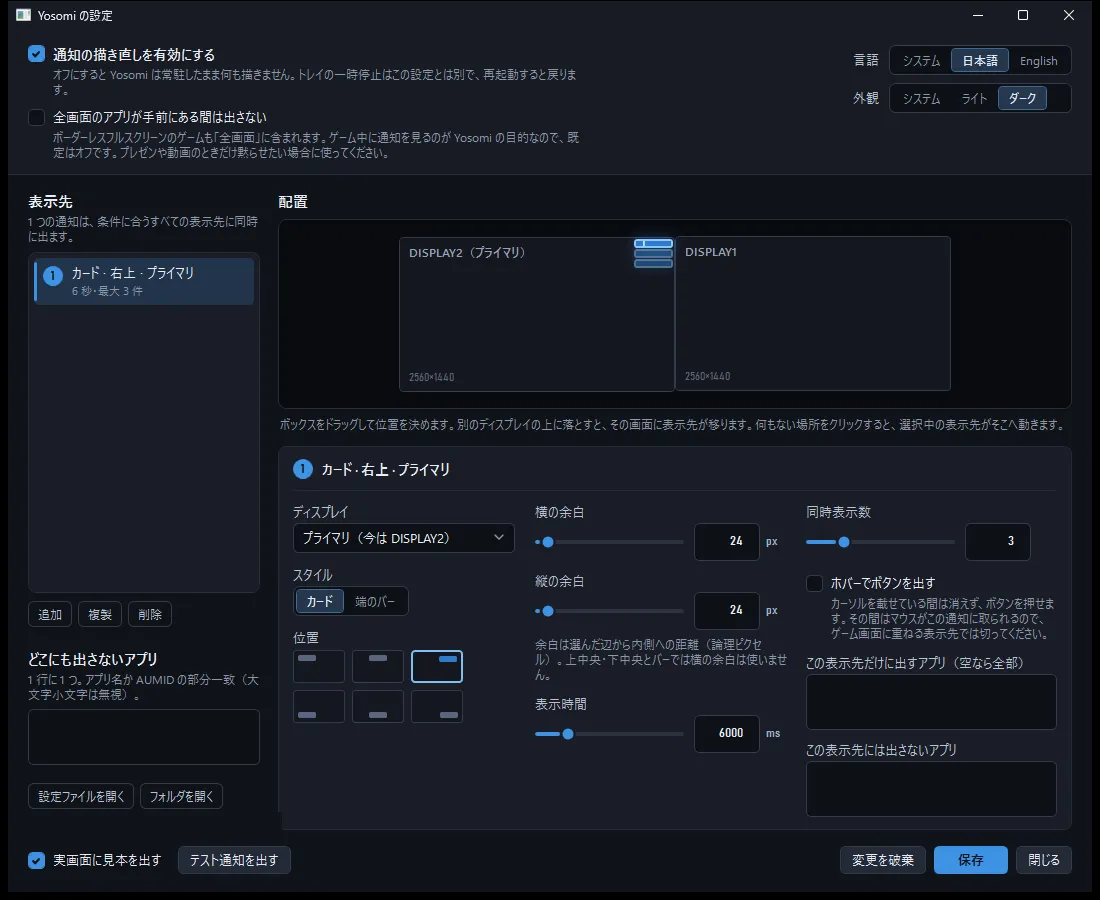Select top-right position icon
This screenshot has height=900, width=1100.
tap(436, 666)
